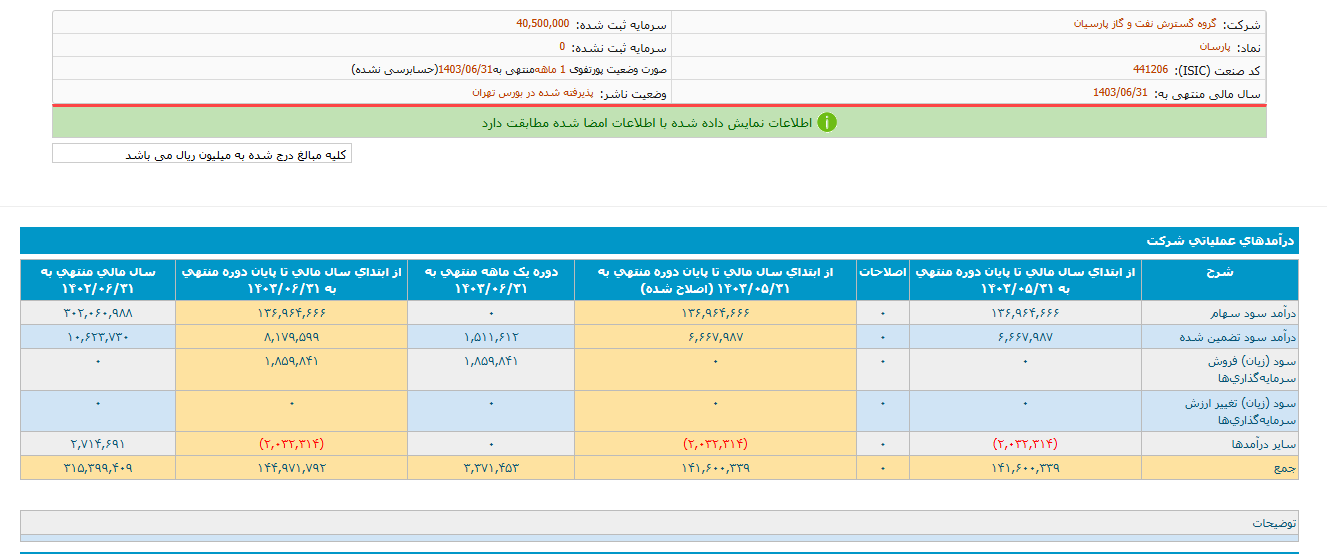
Task: Click the اصلاحات column header
Action: point(882,271)
